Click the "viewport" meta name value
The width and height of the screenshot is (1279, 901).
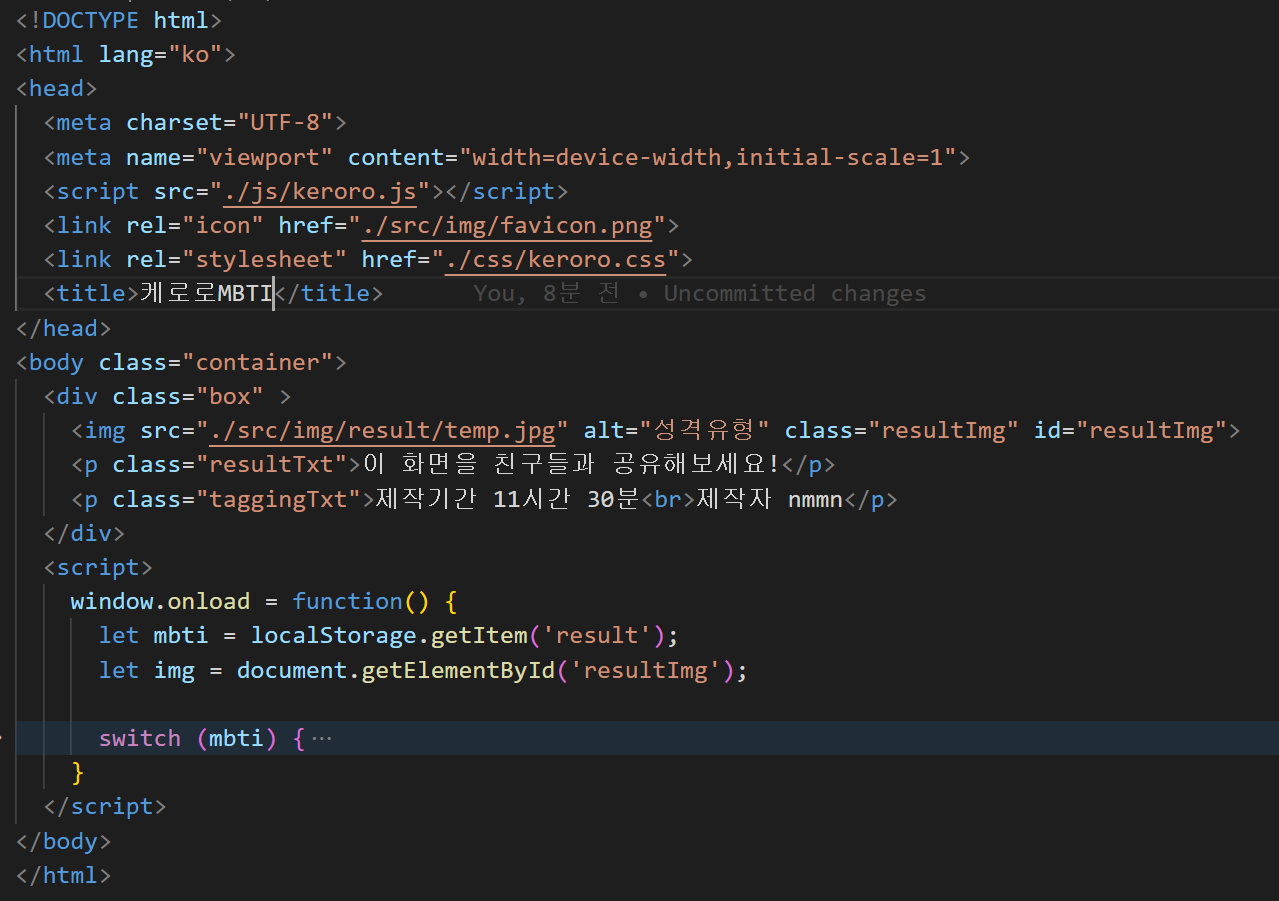(x=265, y=157)
